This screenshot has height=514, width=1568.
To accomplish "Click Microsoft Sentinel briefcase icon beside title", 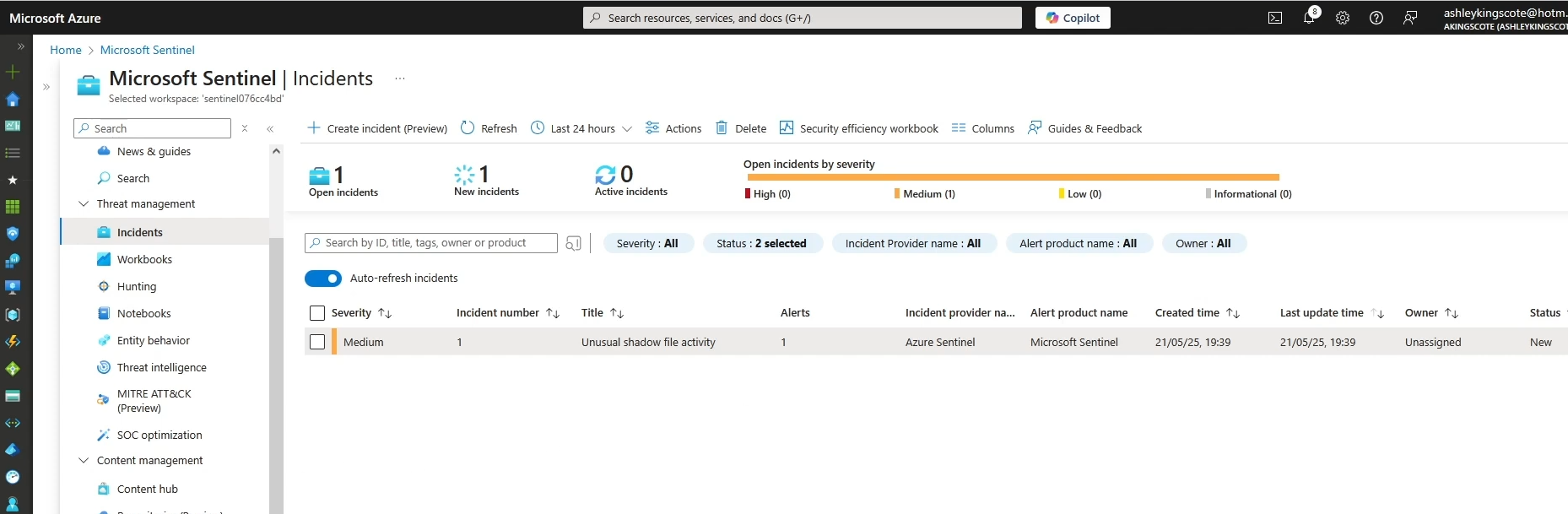I will 89,85.
